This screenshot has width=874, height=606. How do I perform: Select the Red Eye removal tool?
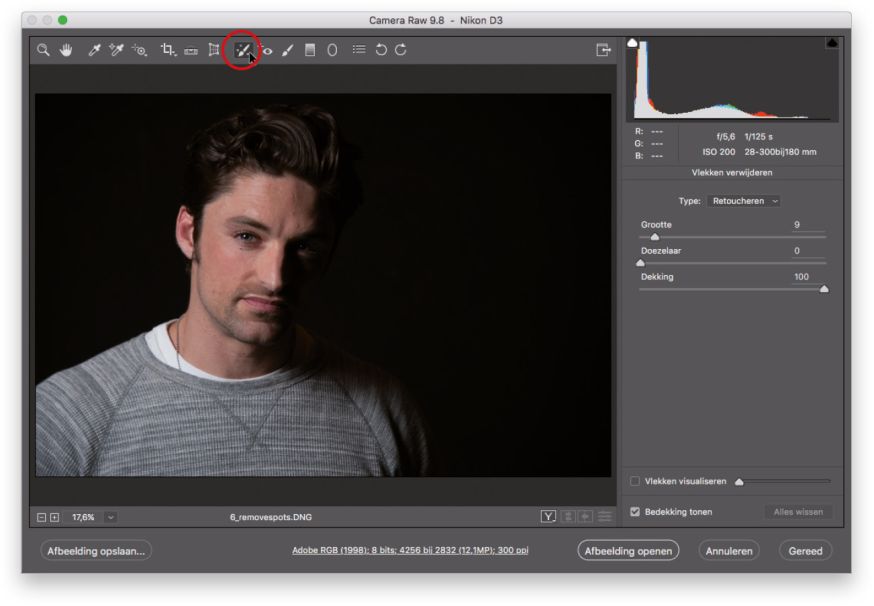pos(266,50)
